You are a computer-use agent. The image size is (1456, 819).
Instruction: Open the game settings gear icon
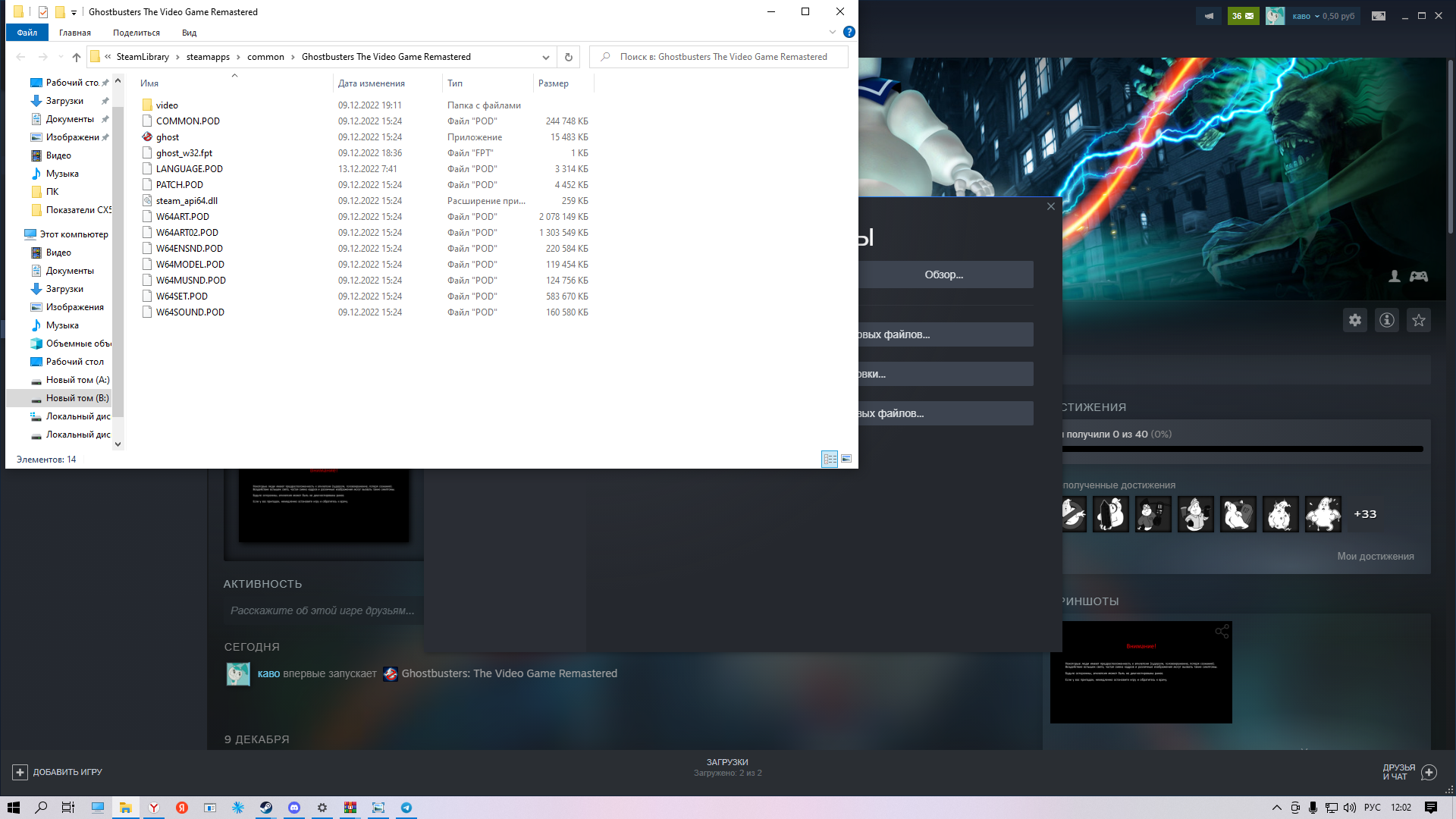click(x=1355, y=320)
